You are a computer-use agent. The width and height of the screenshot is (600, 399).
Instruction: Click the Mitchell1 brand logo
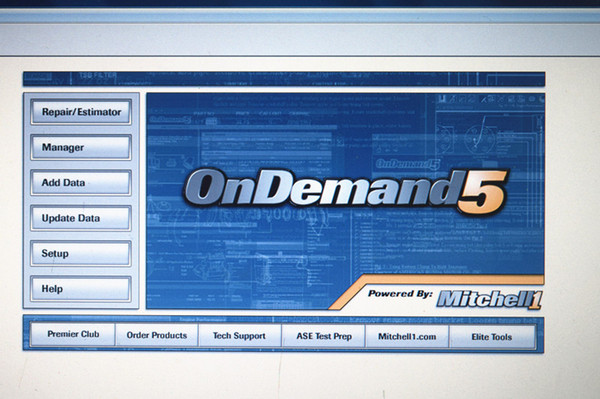pos(490,299)
